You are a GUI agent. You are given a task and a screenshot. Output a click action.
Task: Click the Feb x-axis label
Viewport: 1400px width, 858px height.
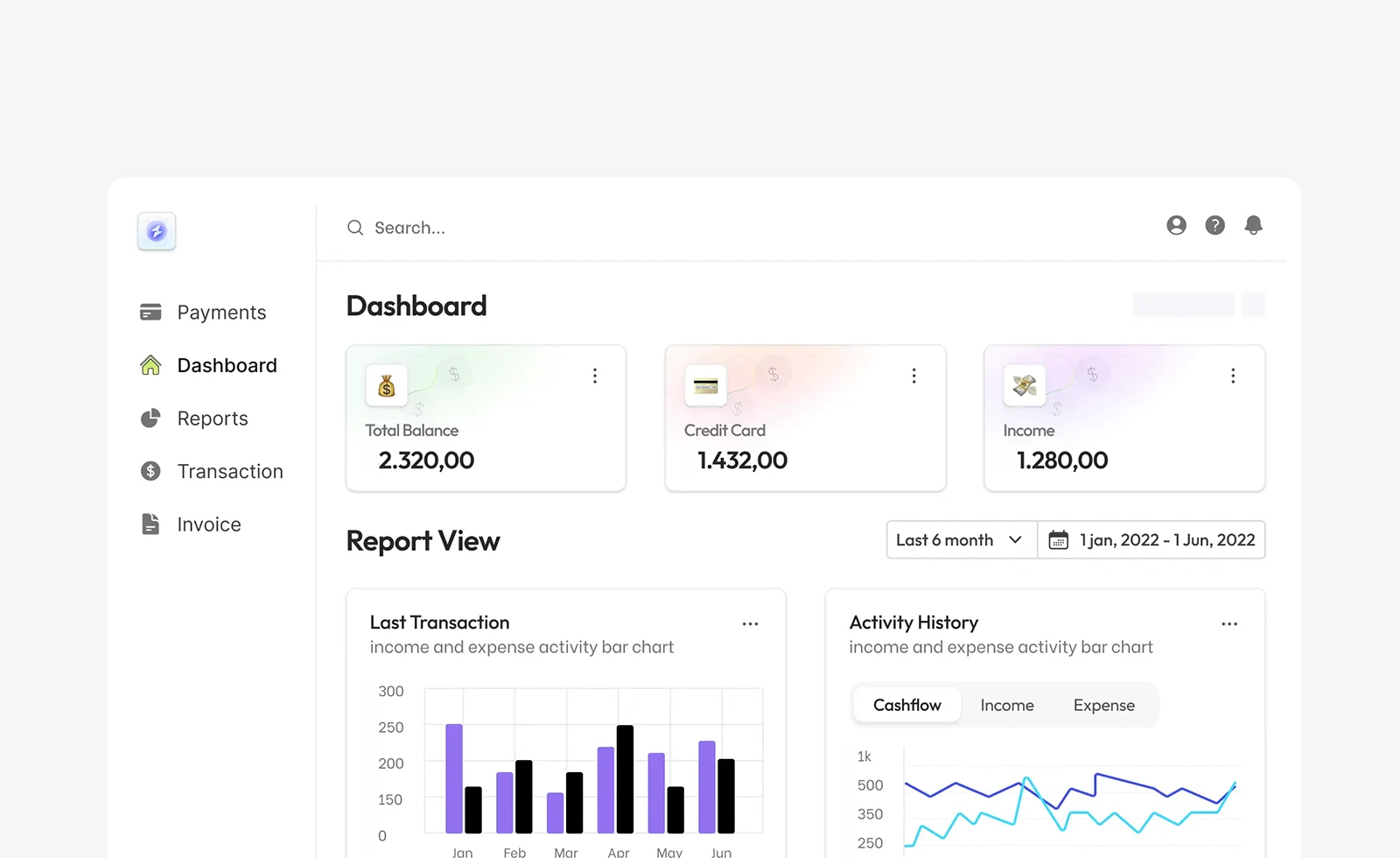[514, 852]
